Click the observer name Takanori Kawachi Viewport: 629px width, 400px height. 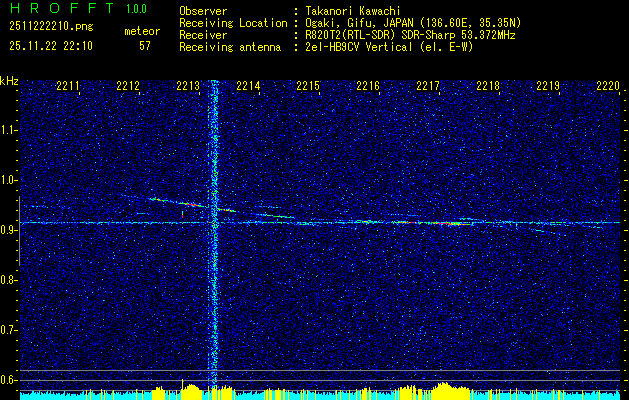tap(353, 11)
